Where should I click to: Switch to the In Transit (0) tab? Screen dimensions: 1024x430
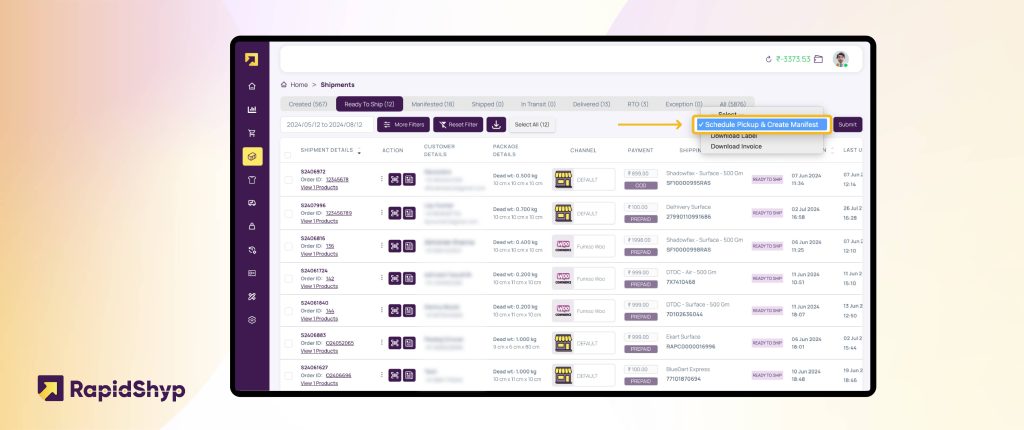[x=538, y=104]
